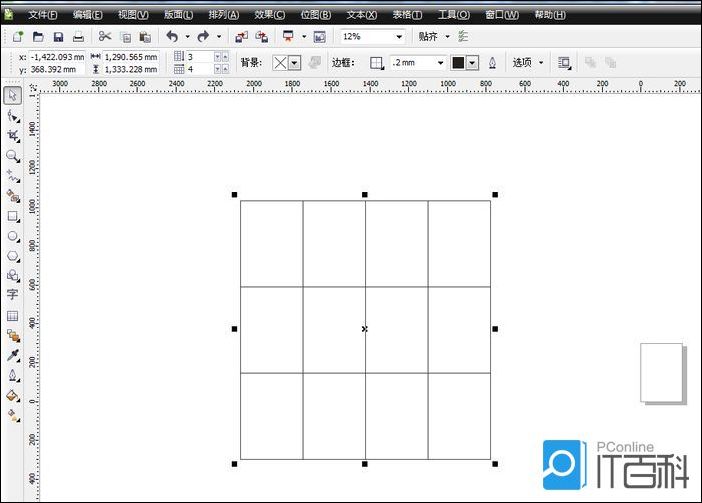
Task: Select the Table tool in toolbox
Action: click(x=12, y=315)
